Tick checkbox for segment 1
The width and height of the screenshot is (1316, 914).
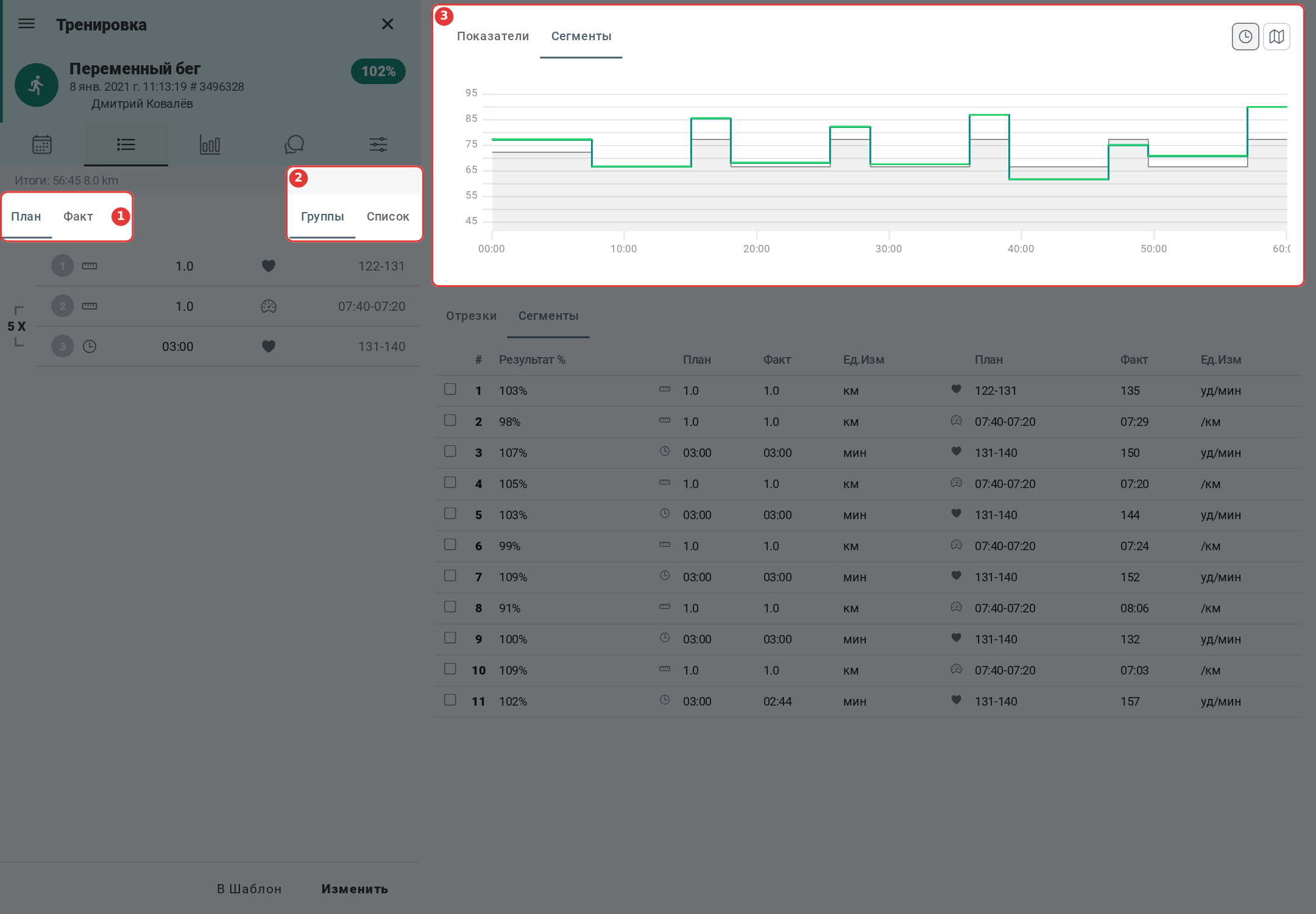pos(450,389)
